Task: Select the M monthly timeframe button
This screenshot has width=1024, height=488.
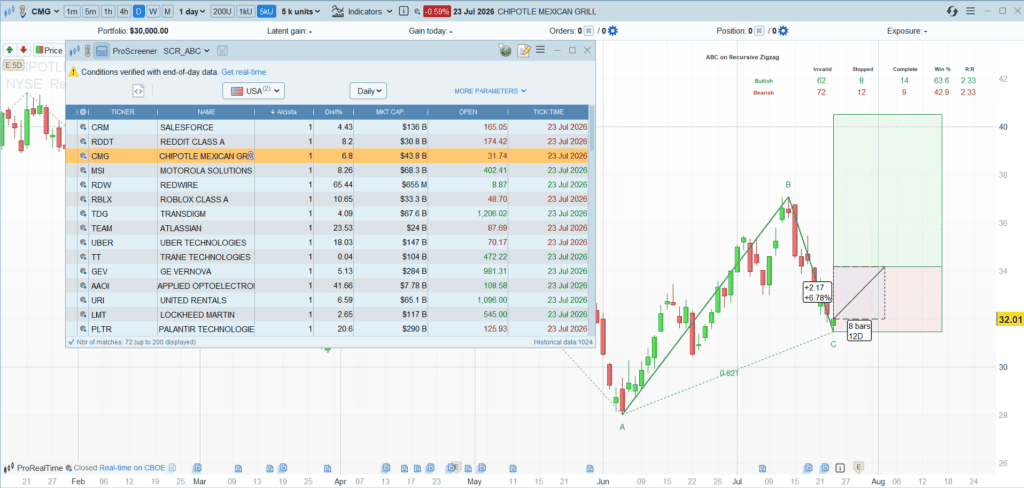Action: point(167,12)
